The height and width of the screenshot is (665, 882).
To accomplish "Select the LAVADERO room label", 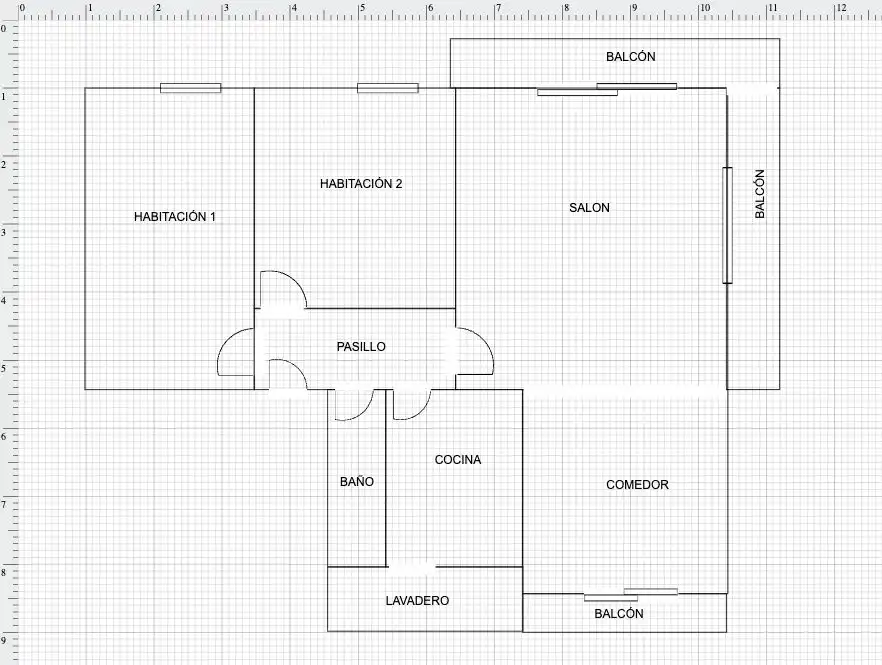I will [x=417, y=600].
